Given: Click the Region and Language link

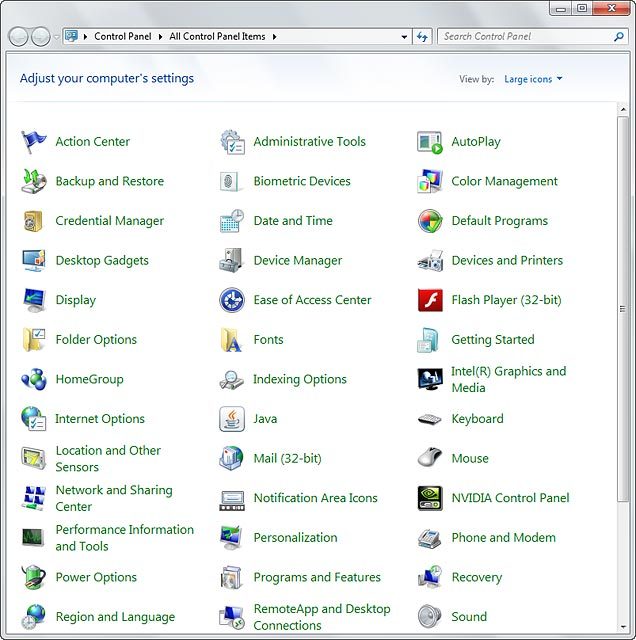Looking at the screenshot, I should pyautogui.click(x=115, y=617).
